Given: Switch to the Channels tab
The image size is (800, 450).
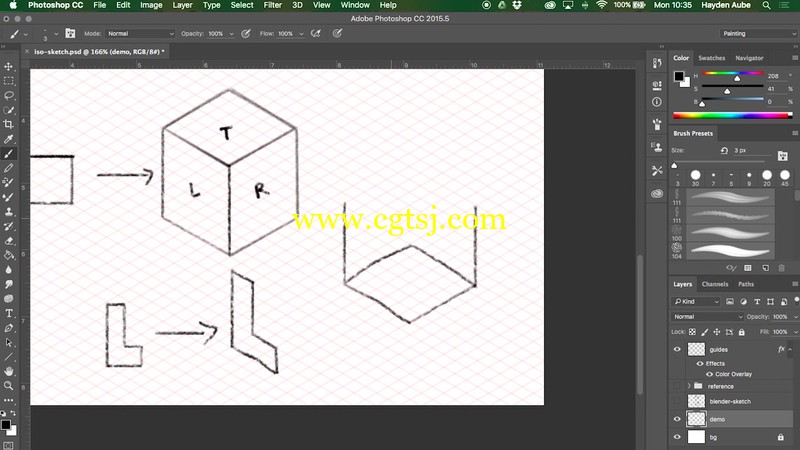Looking at the screenshot, I should (x=715, y=284).
